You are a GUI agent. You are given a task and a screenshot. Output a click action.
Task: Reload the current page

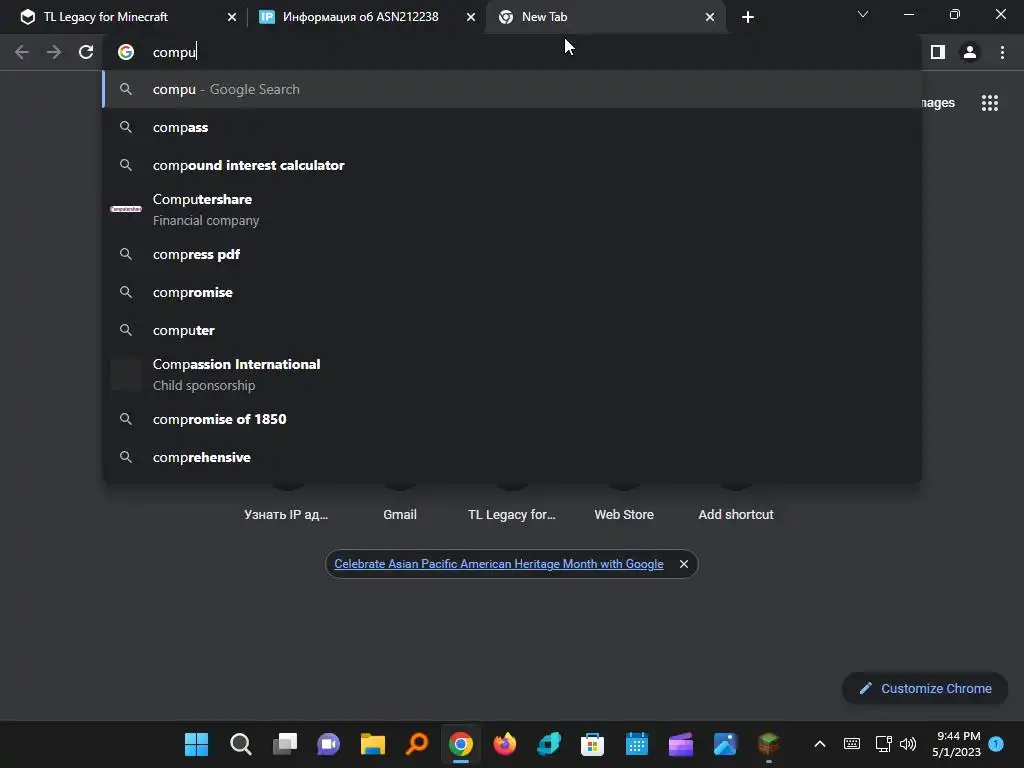(x=86, y=52)
